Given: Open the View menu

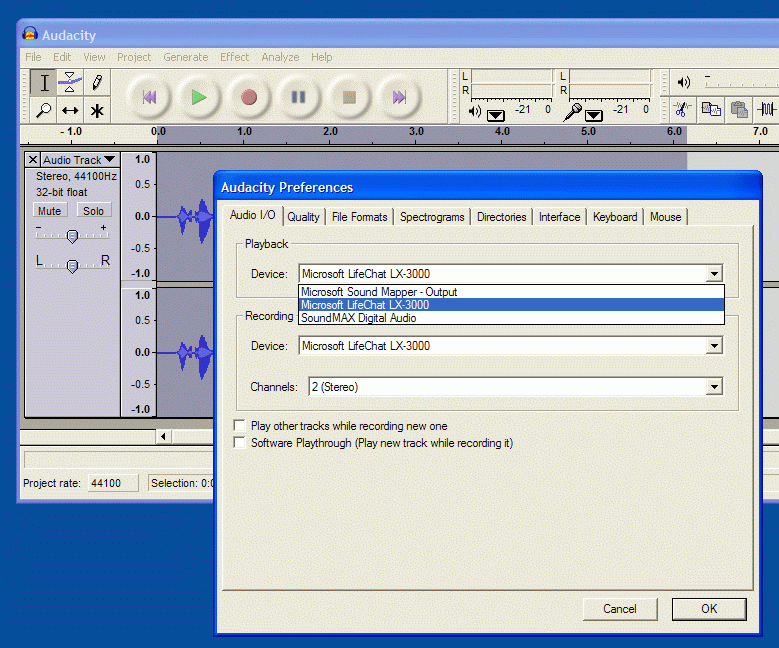Looking at the screenshot, I should (x=94, y=57).
